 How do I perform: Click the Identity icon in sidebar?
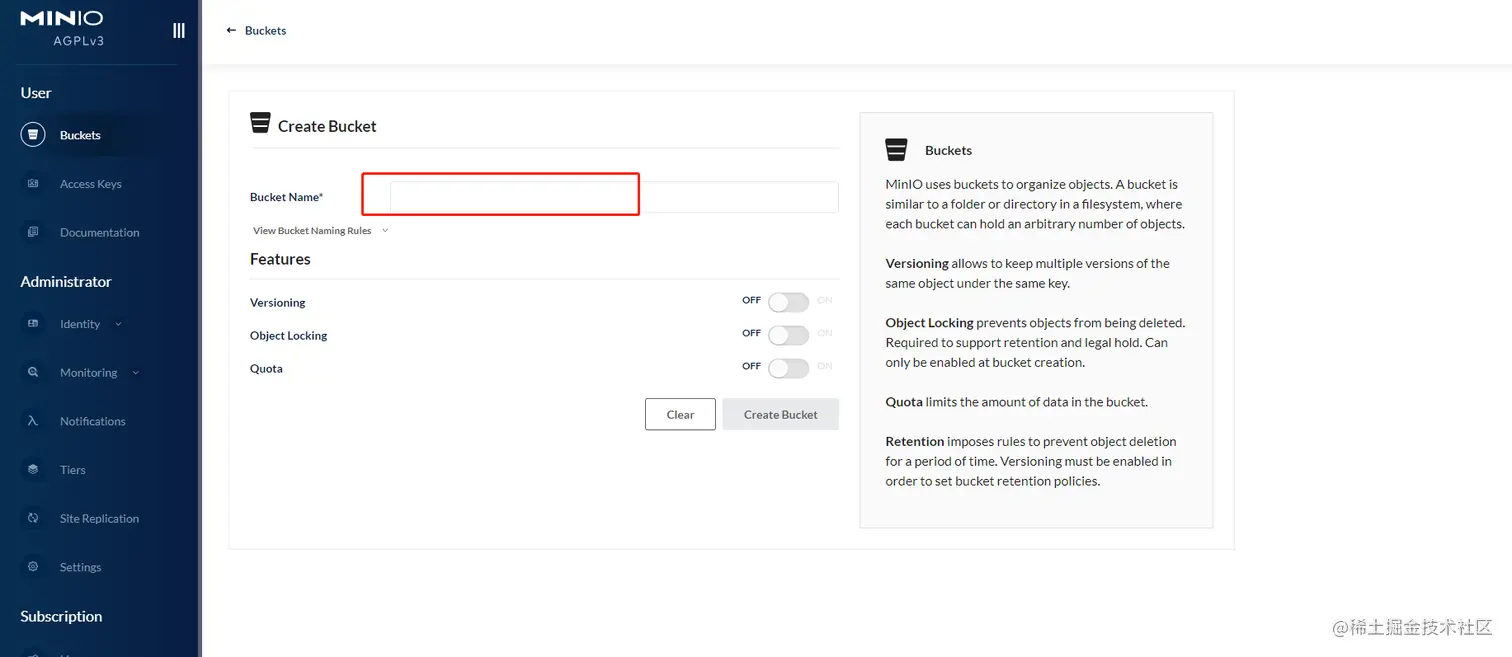33,324
